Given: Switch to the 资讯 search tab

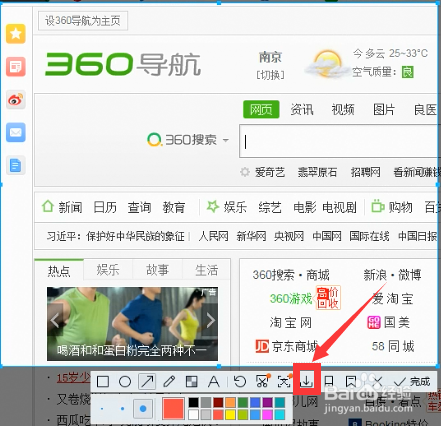Looking at the screenshot, I should click(302, 109).
